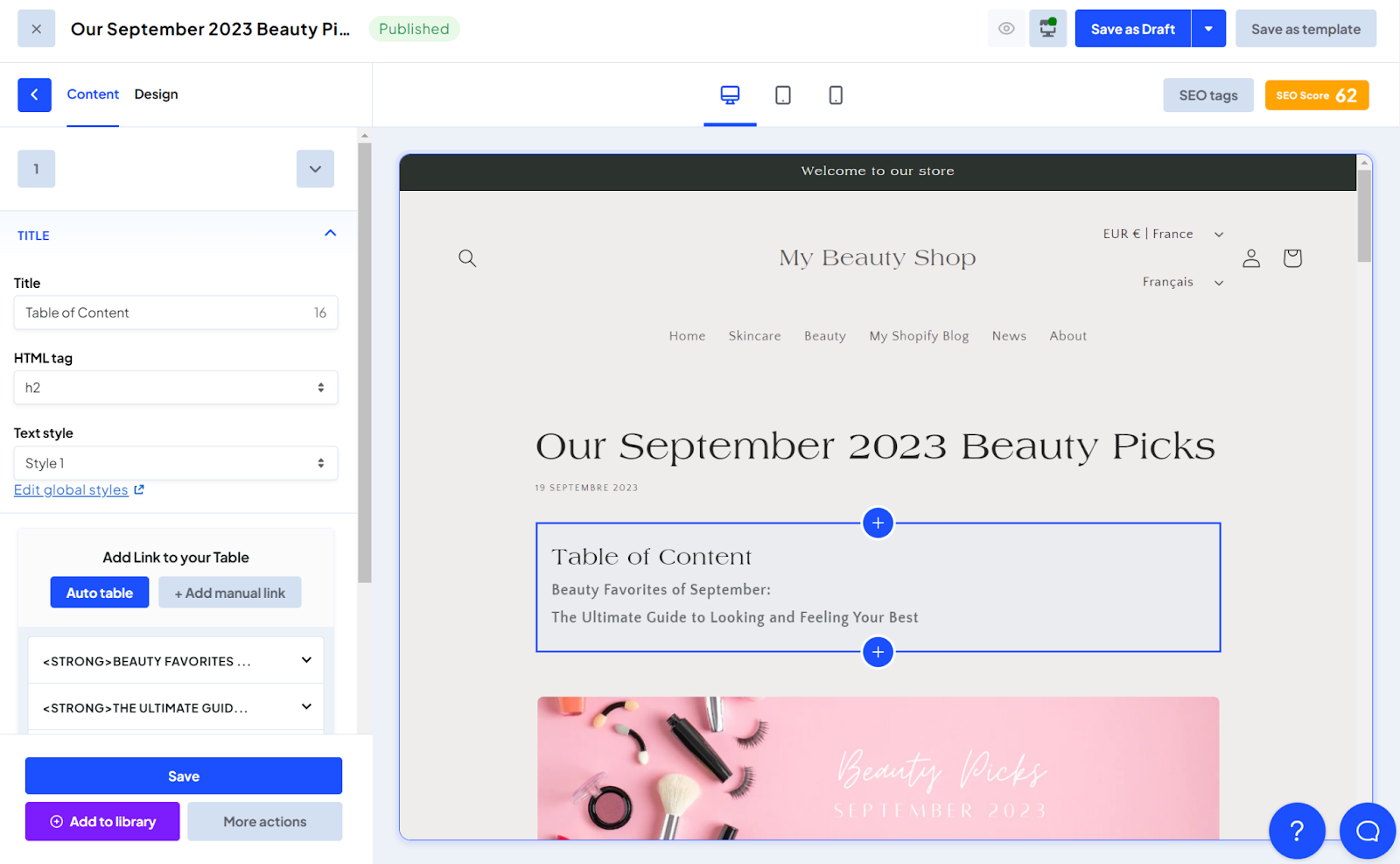Select the search icon in the store preview

pyautogui.click(x=467, y=258)
